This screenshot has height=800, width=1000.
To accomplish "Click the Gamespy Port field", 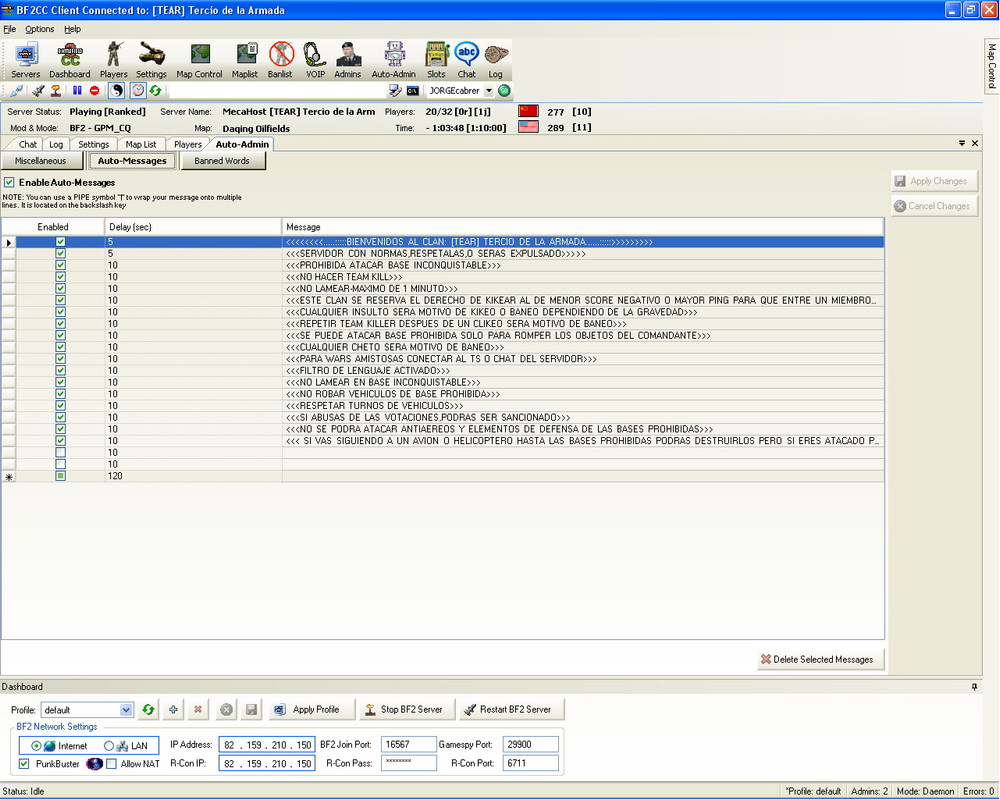I will [x=531, y=744].
